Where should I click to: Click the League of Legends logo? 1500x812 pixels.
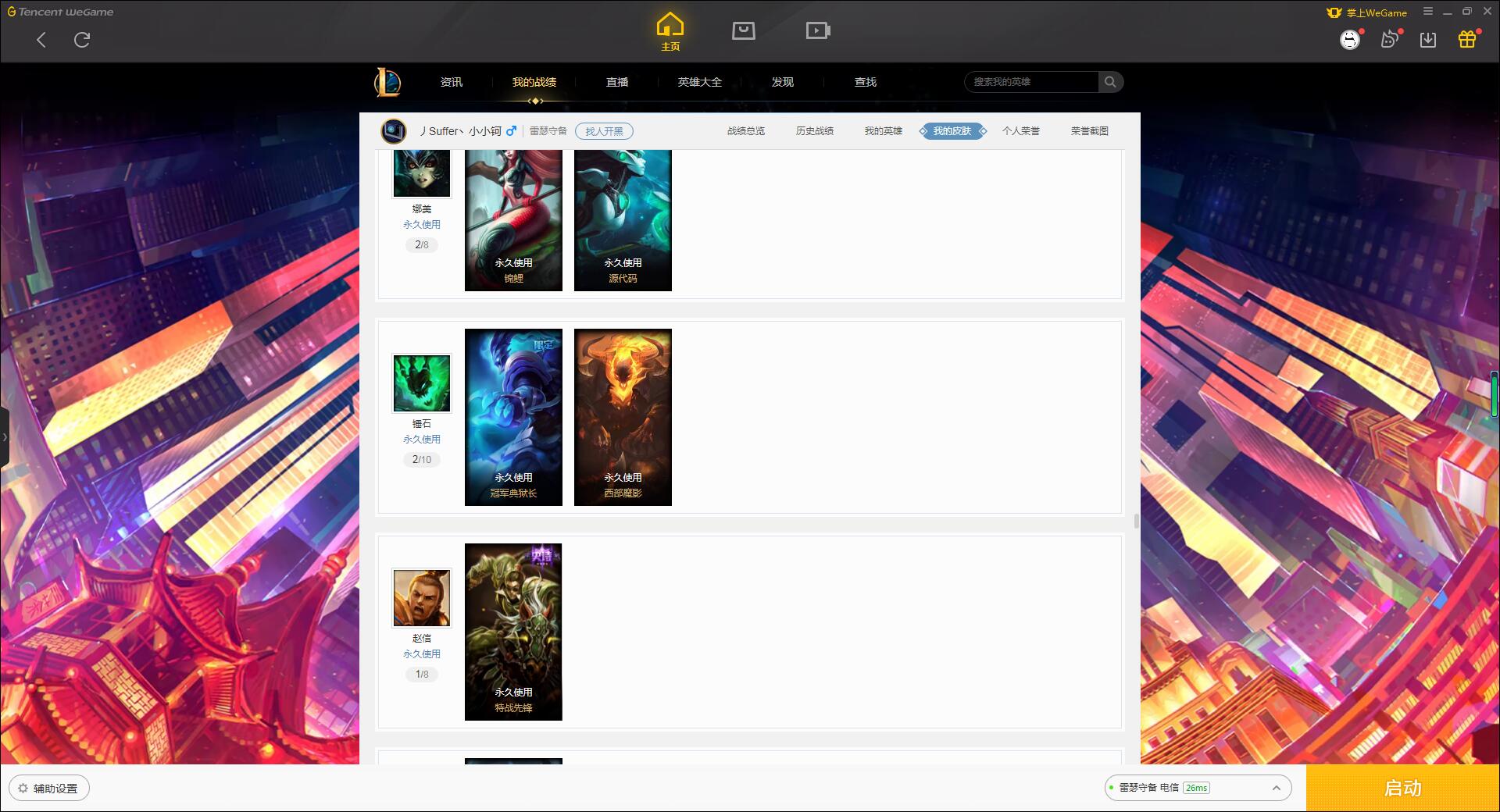pyautogui.click(x=387, y=82)
